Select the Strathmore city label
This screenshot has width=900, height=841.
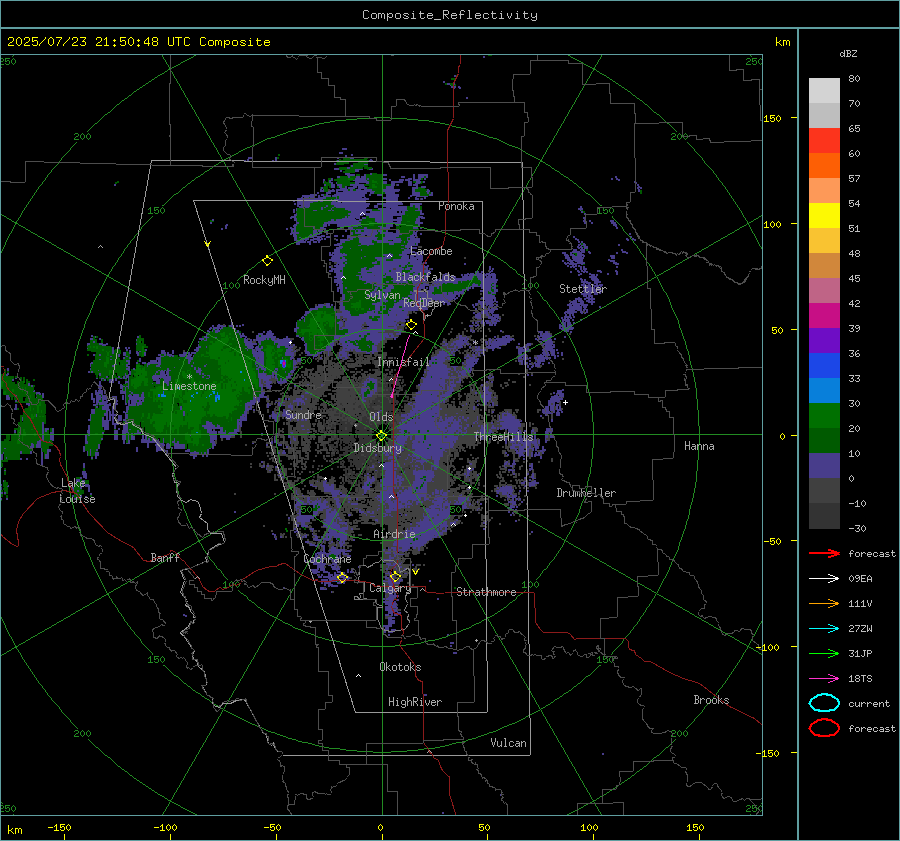tap(486, 592)
